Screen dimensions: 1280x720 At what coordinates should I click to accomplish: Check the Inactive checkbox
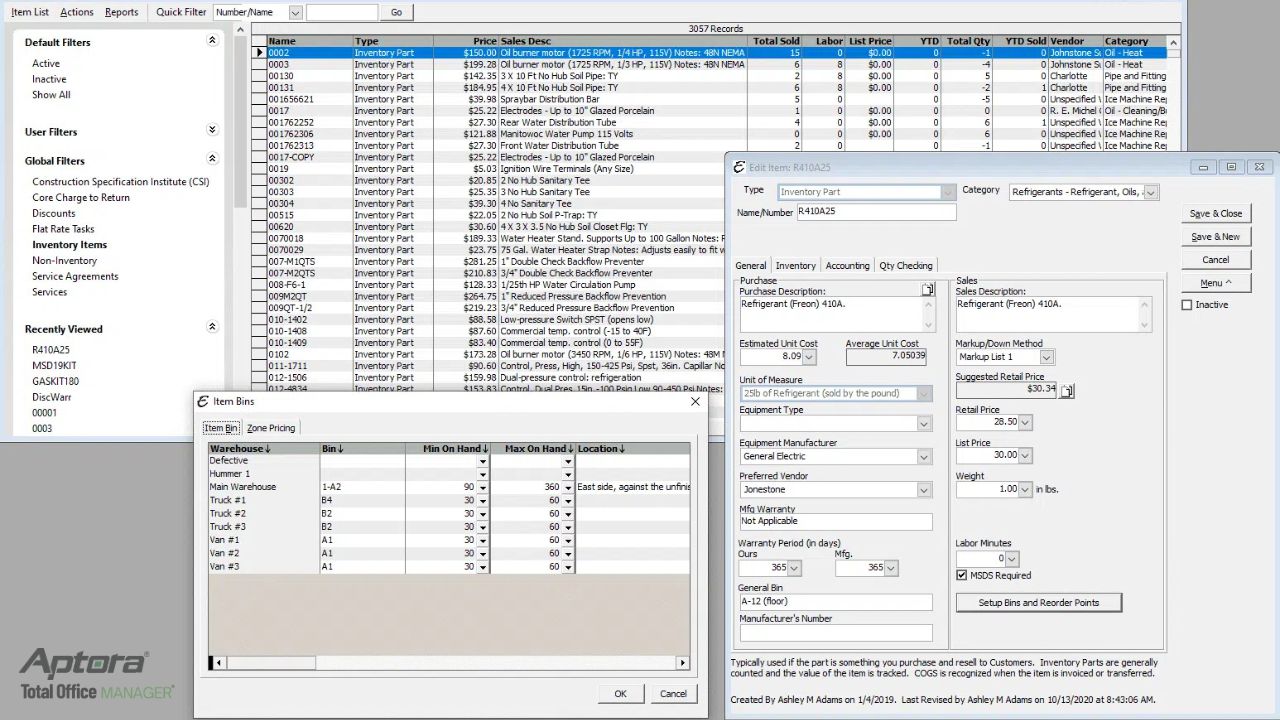(x=1187, y=305)
